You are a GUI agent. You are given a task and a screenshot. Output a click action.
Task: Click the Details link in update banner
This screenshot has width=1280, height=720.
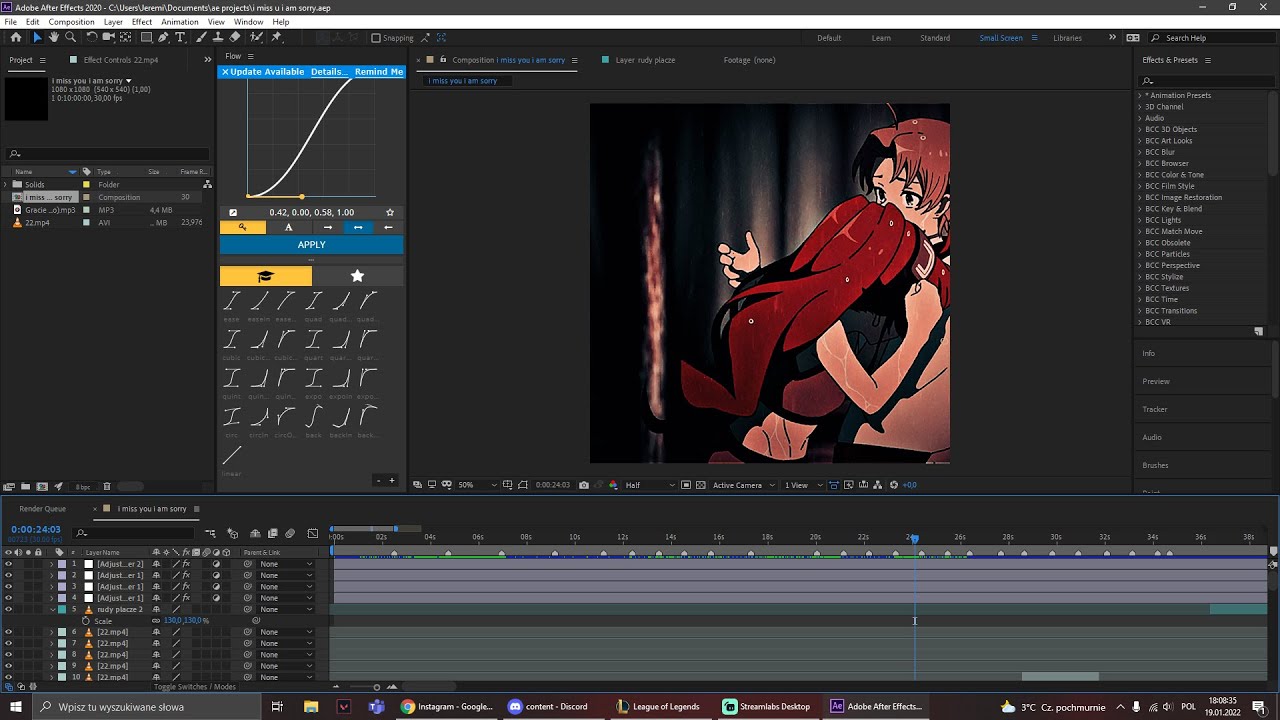click(328, 72)
